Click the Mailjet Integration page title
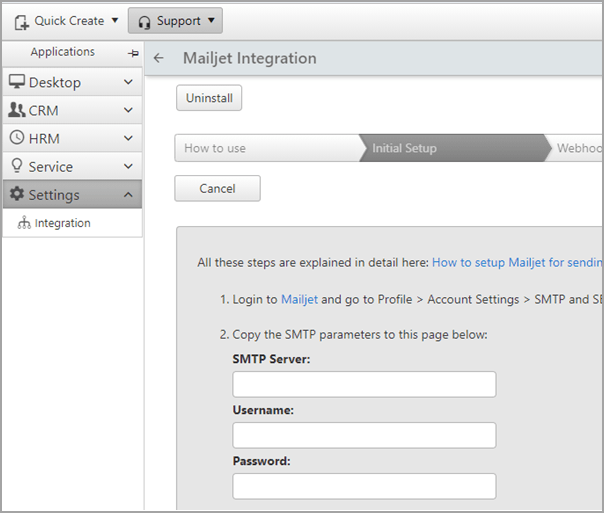604x513 pixels. (x=250, y=58)
